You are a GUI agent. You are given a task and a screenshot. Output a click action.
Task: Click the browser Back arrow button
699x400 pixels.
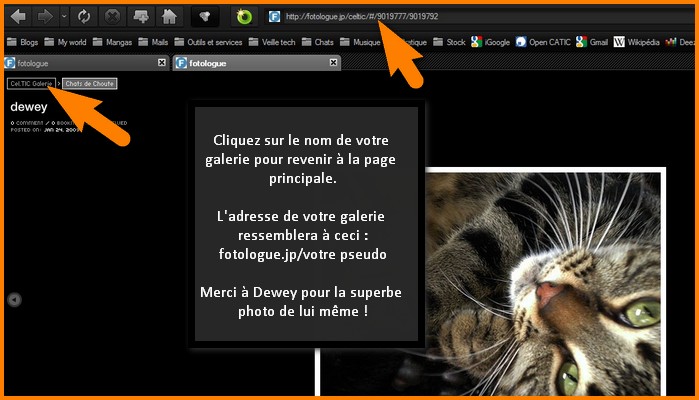pos(18,17)
